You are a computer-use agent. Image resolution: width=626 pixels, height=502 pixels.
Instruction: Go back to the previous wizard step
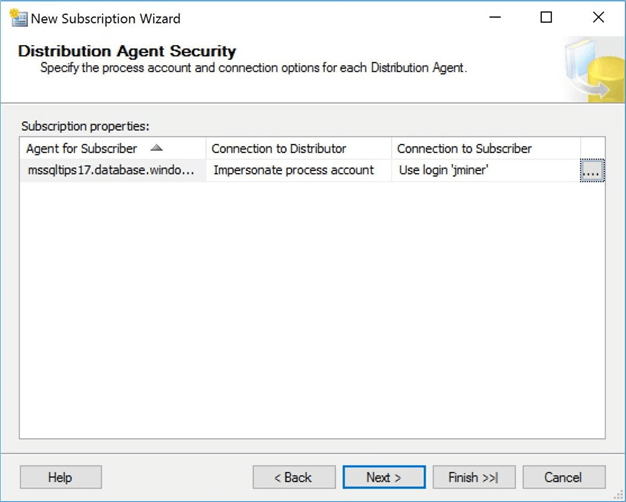293,477
